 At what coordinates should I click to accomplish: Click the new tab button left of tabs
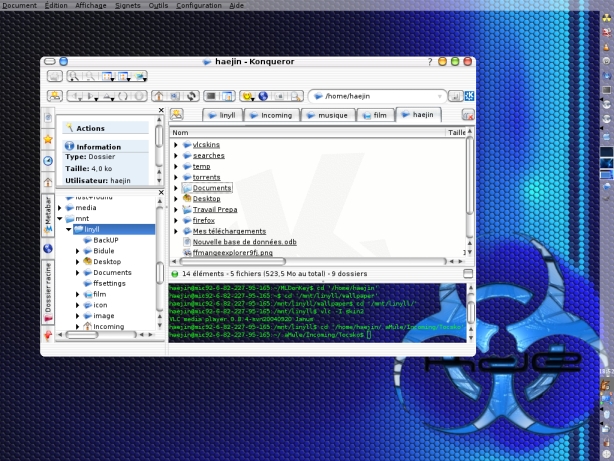point(177,114)
